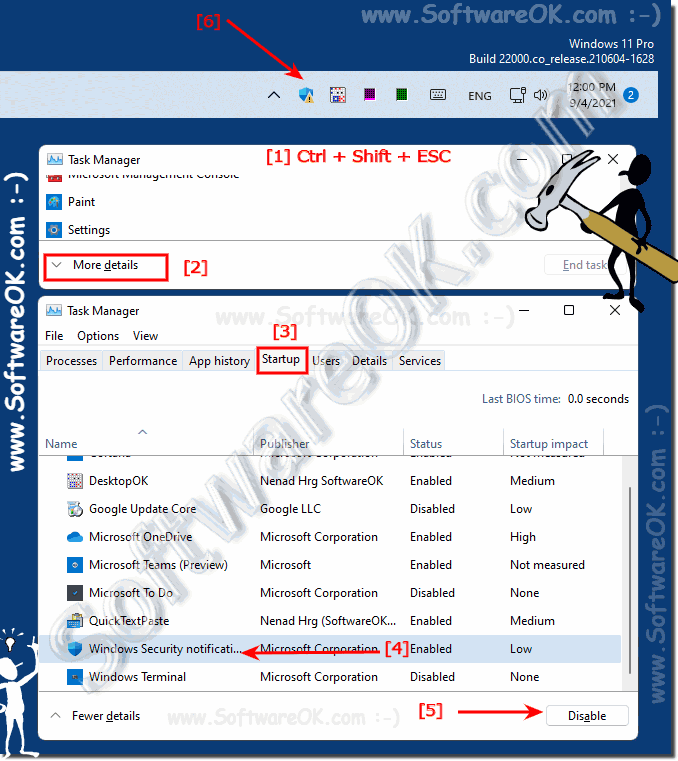678x761 pixels.
Task: Click Microsoft To Do row icon
Action: 75,593
